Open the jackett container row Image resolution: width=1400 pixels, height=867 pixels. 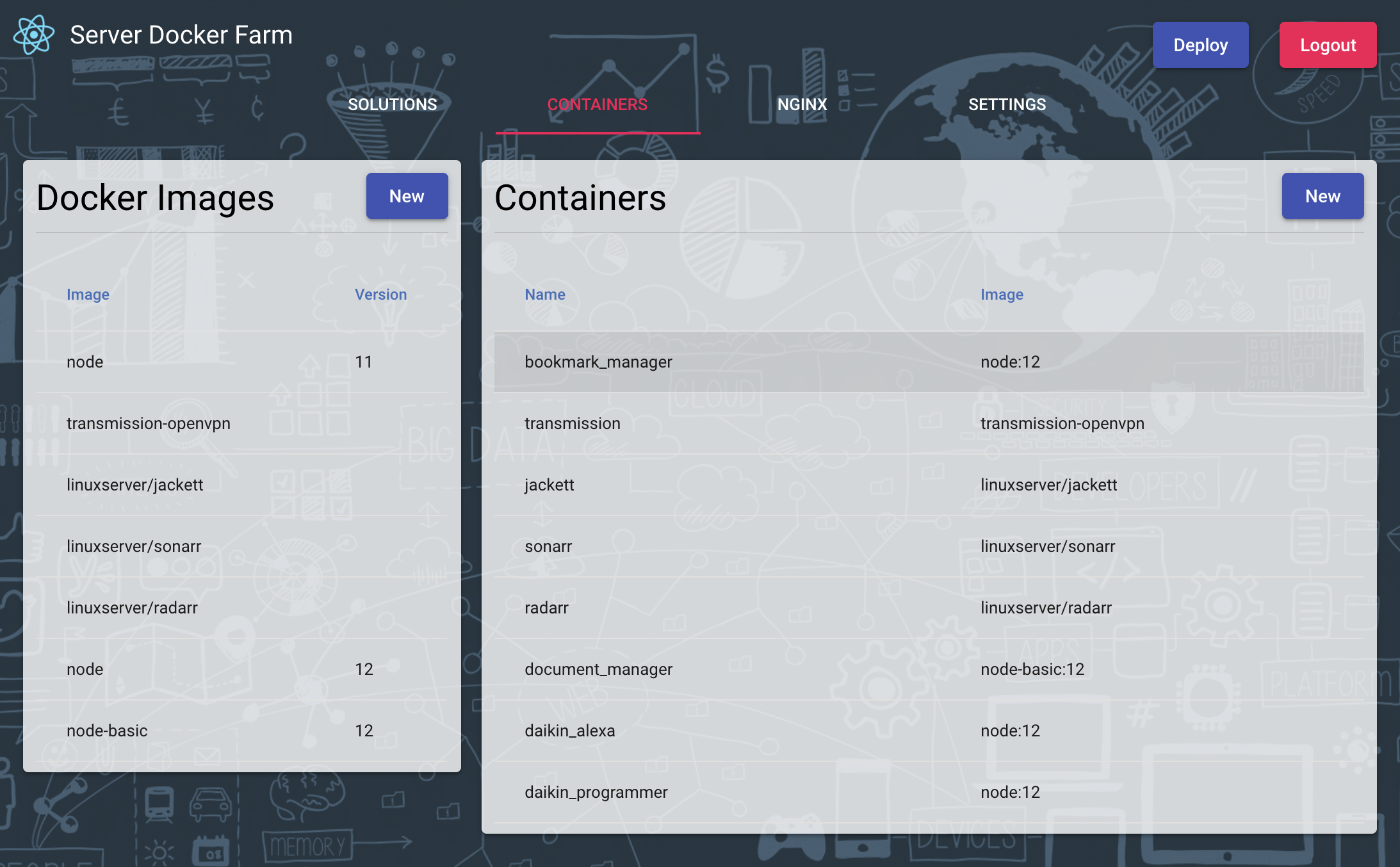[929, 485]
